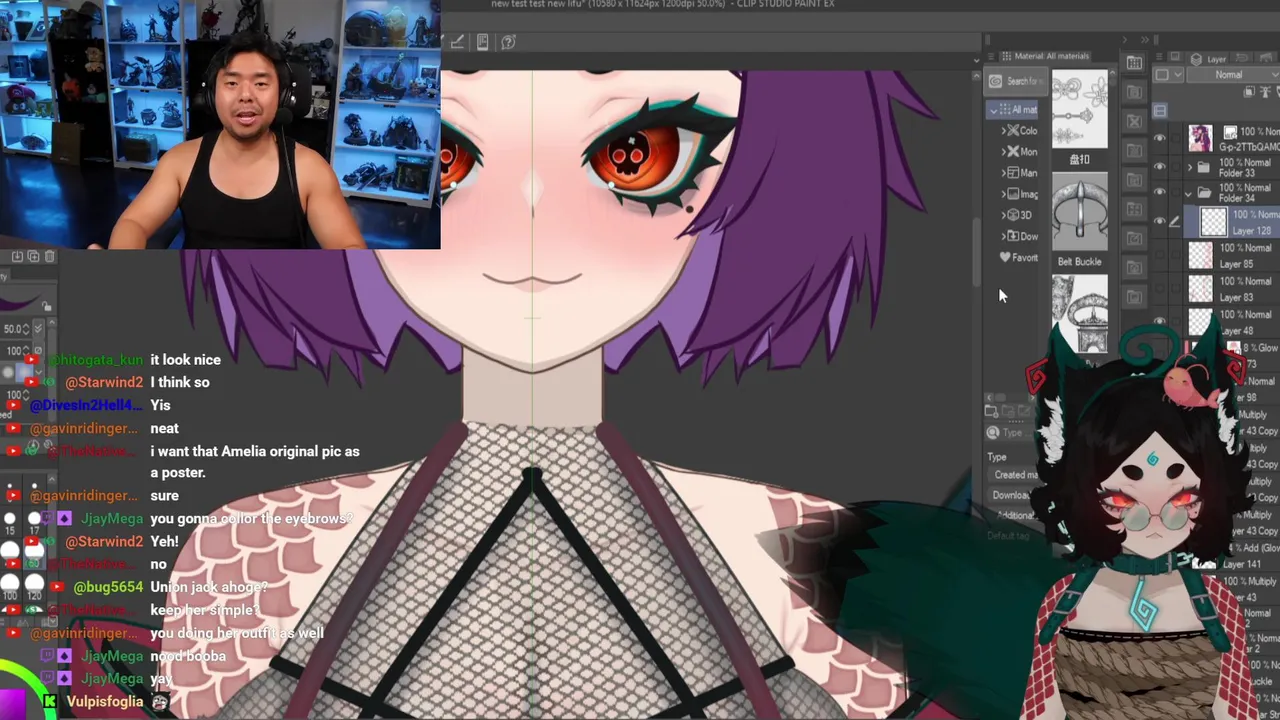Click the Download type filter button

click(1012, 496)
